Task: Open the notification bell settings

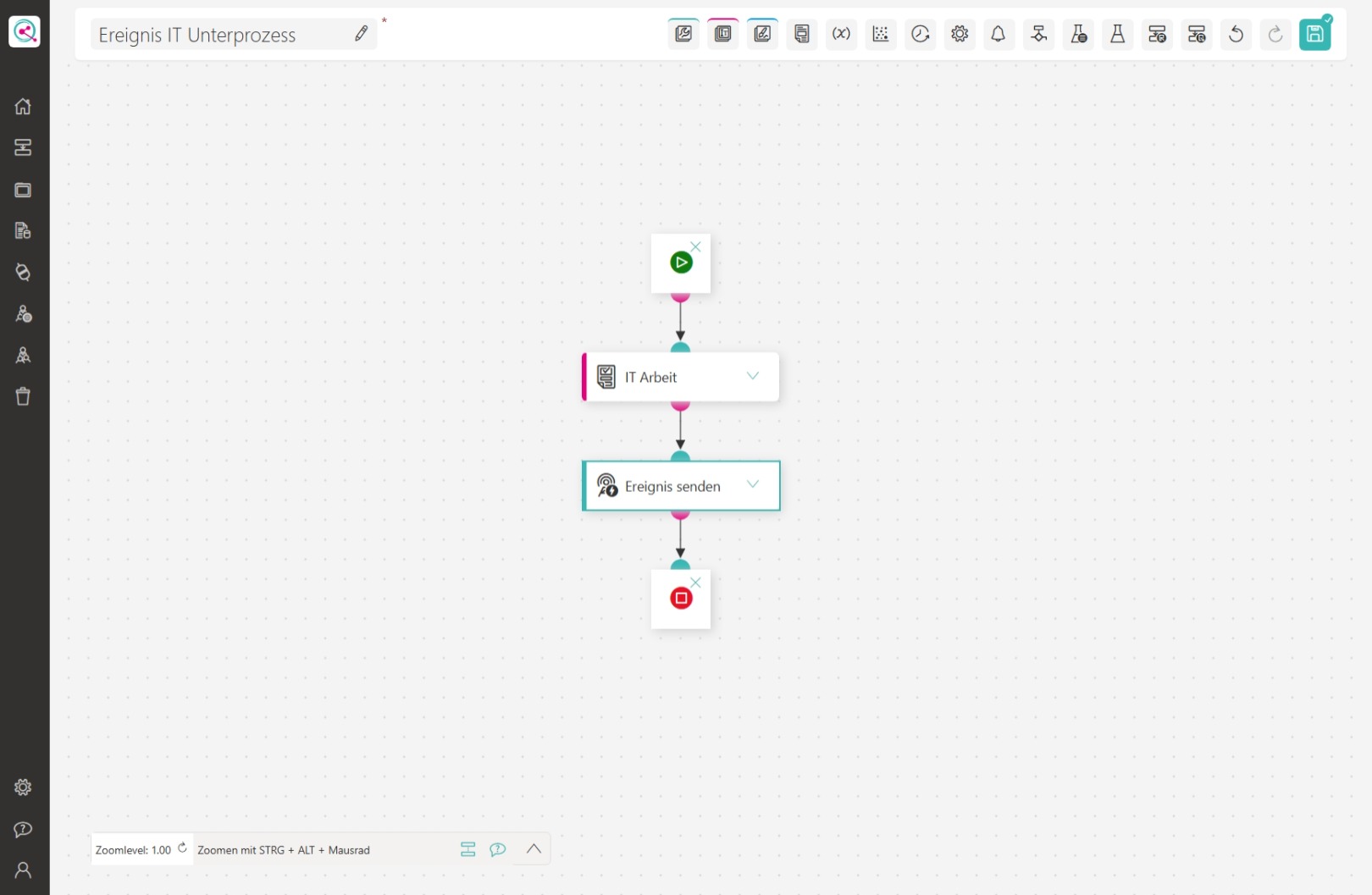Action: click(x=999, y=34)
